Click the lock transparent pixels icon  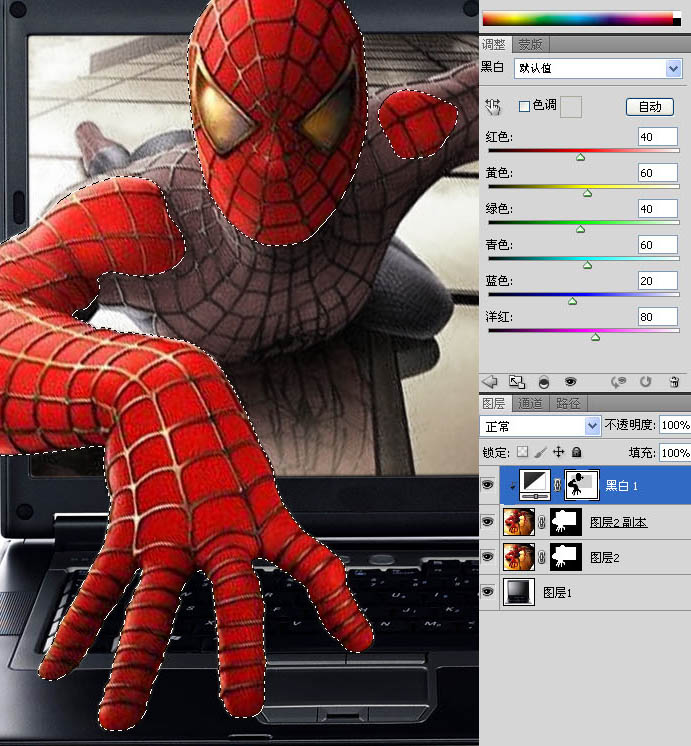521,453
